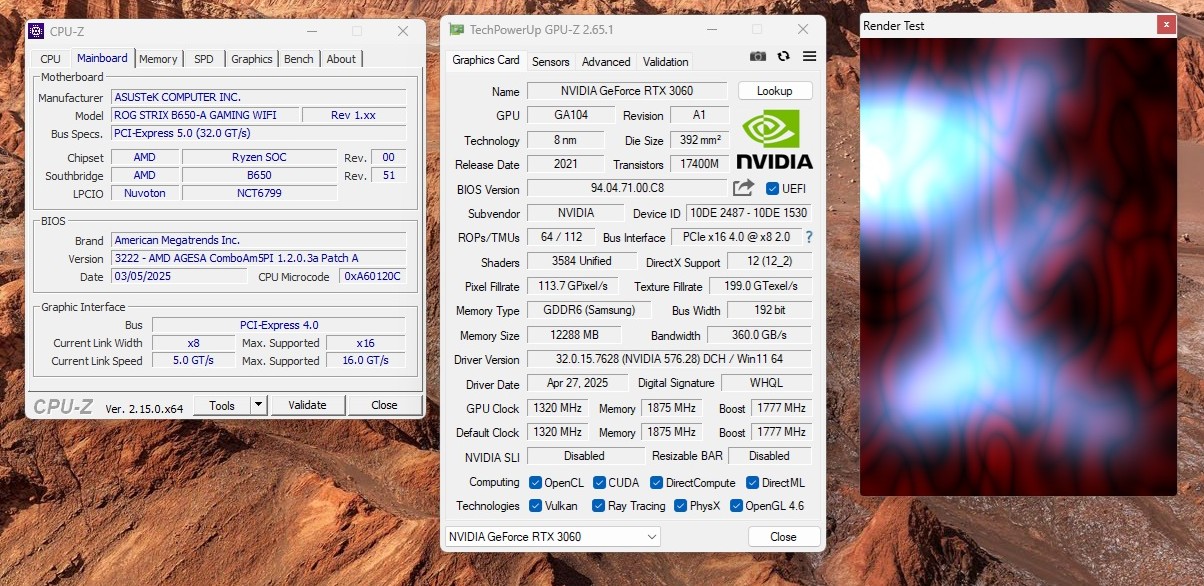Close the Render Test window
This screenshot has height=586, width=1204.
click(x=1166, y=26)
